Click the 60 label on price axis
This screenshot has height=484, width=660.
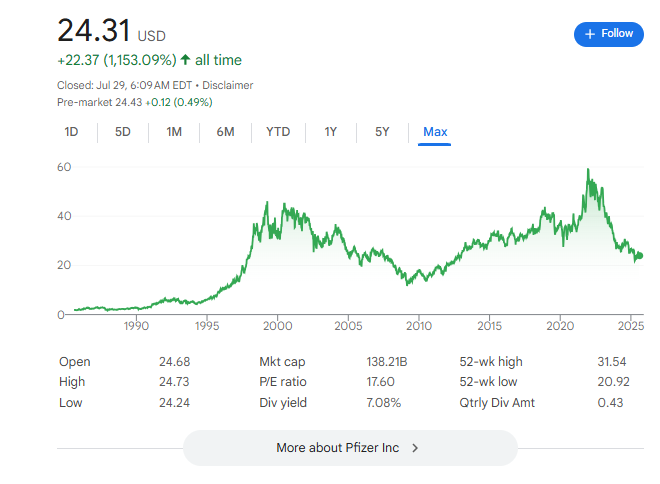tap(64, 167)
